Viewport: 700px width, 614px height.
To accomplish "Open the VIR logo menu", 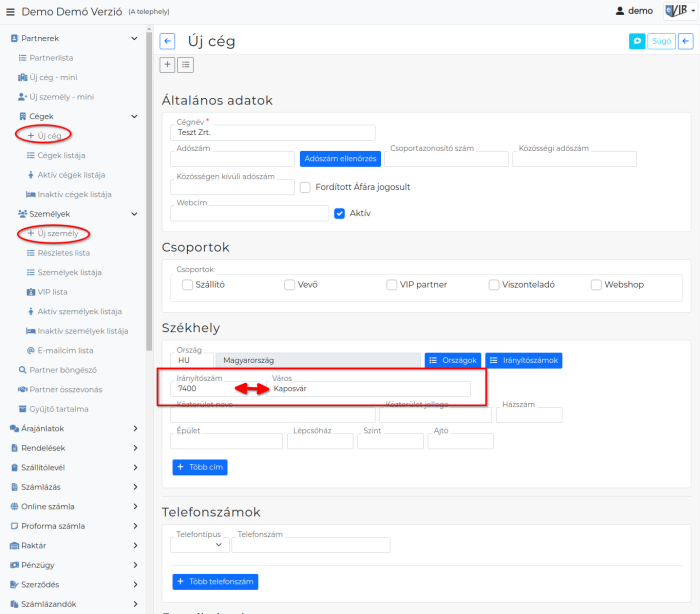I will (677, 11).
